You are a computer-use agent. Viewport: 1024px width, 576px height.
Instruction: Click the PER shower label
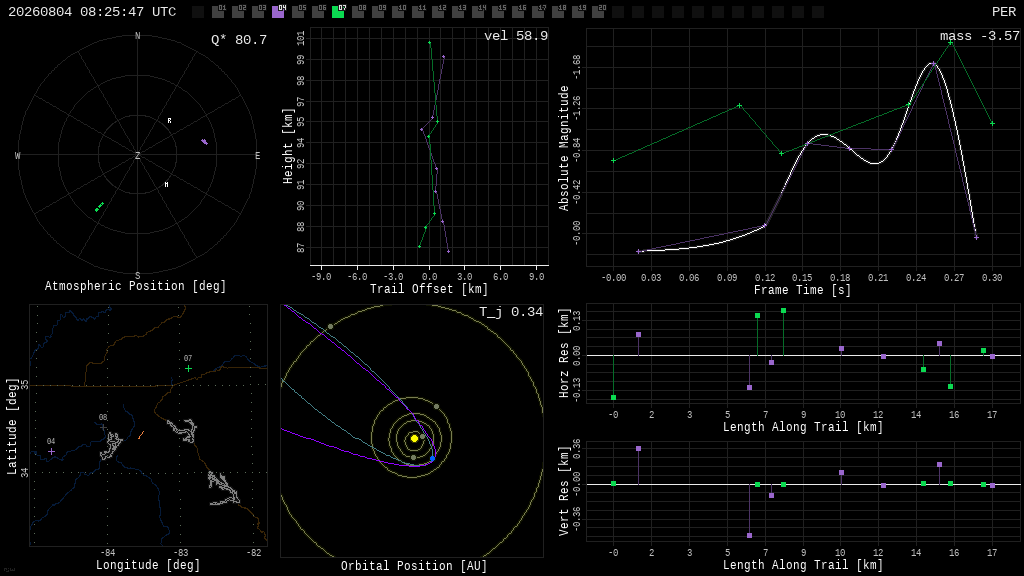point(1004,12)
